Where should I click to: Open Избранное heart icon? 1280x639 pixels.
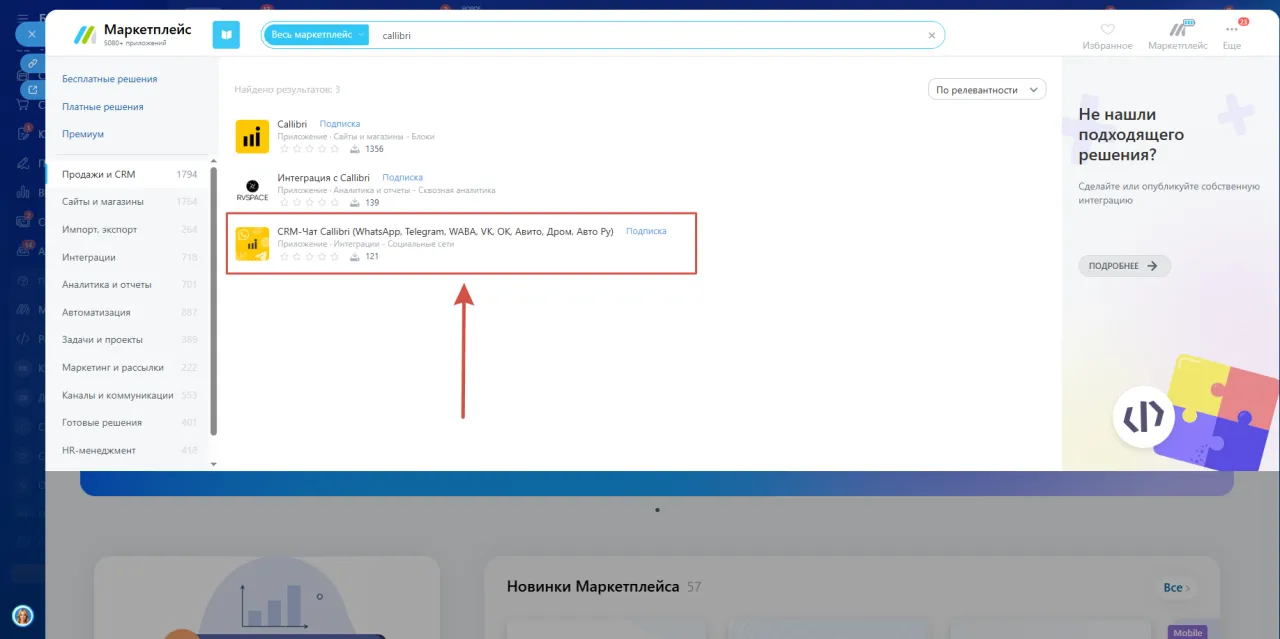pos(1107,30)
